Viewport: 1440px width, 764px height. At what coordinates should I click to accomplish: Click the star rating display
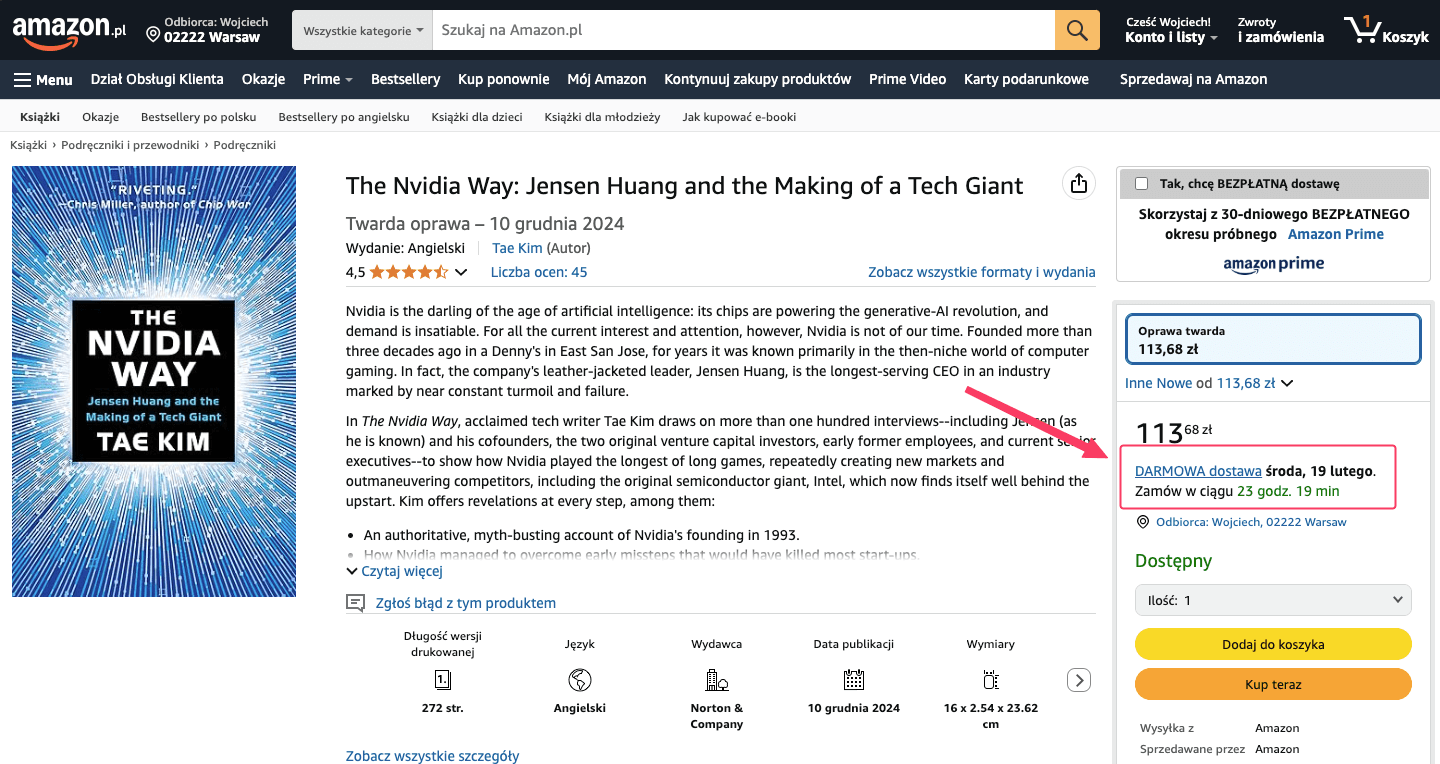pyautogui.click(x=409, y=272)
